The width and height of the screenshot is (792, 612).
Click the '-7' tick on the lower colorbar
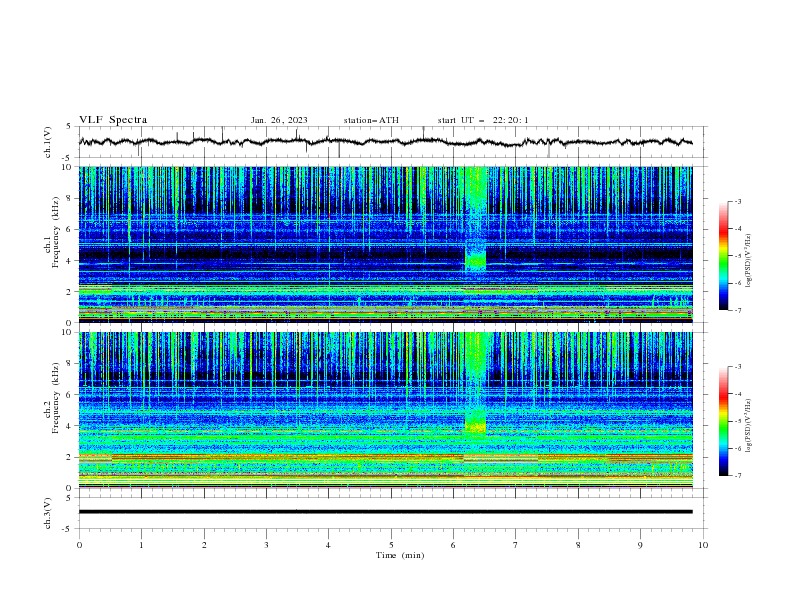tap(737, 476)
